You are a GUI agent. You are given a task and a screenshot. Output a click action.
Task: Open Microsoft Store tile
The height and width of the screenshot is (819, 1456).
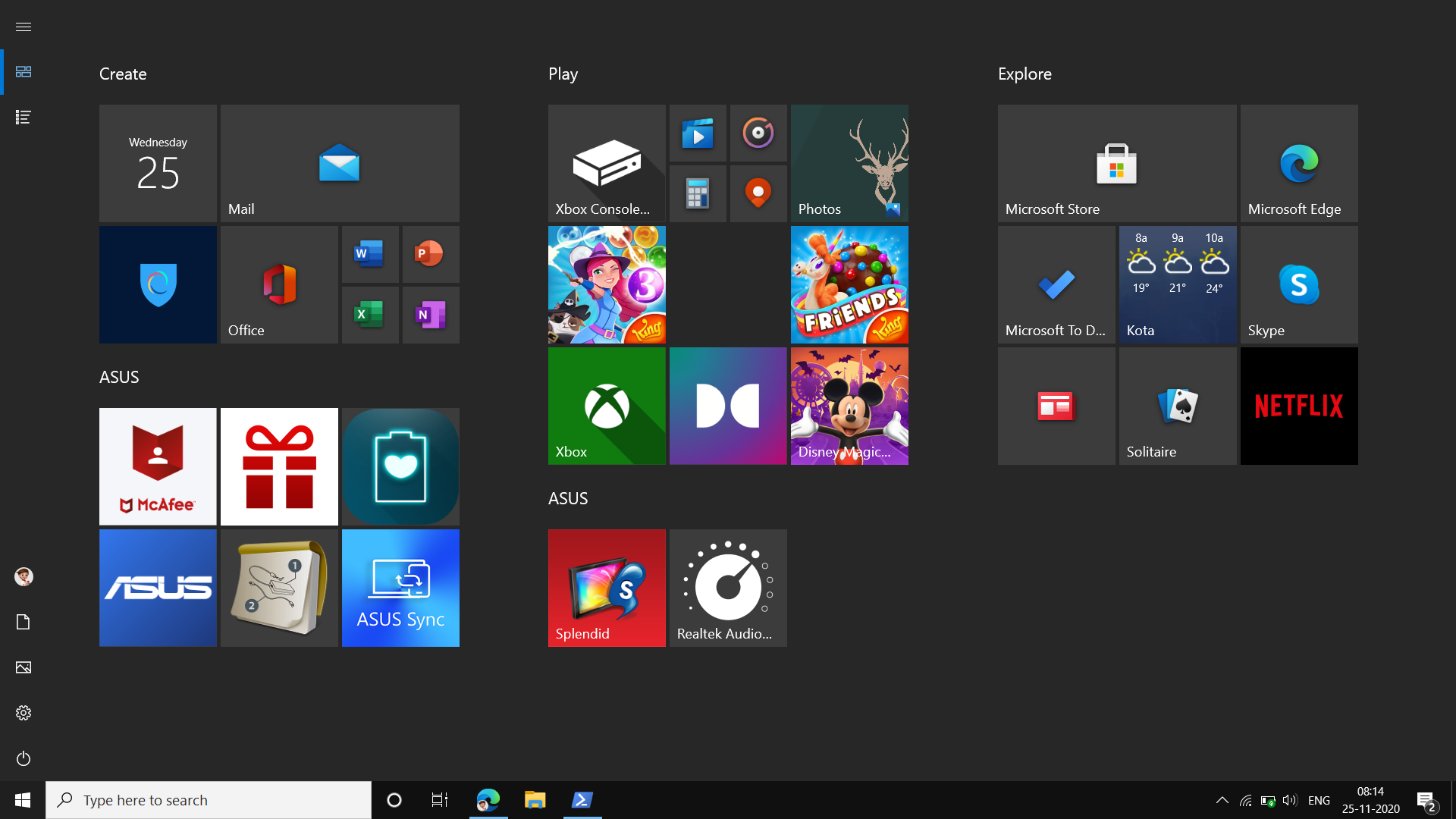tap(1117, 163)
